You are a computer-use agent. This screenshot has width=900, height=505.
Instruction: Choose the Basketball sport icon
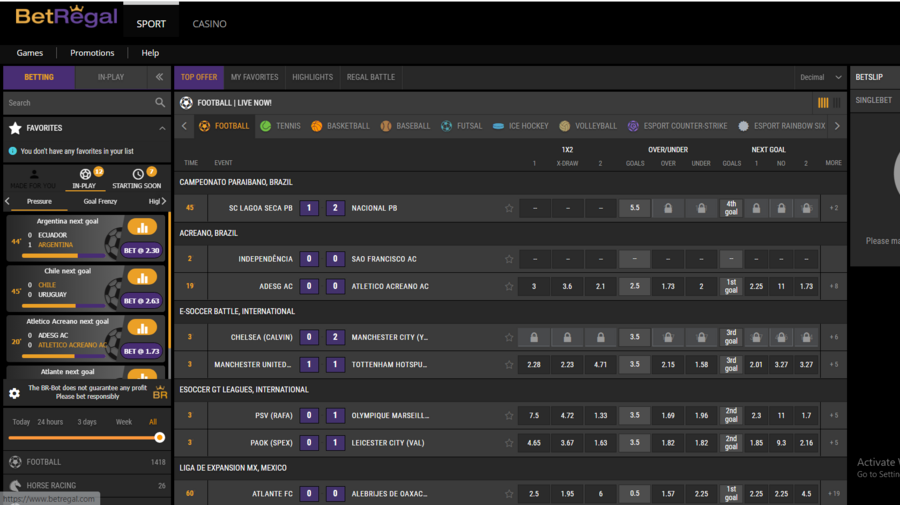pos(317,126)
